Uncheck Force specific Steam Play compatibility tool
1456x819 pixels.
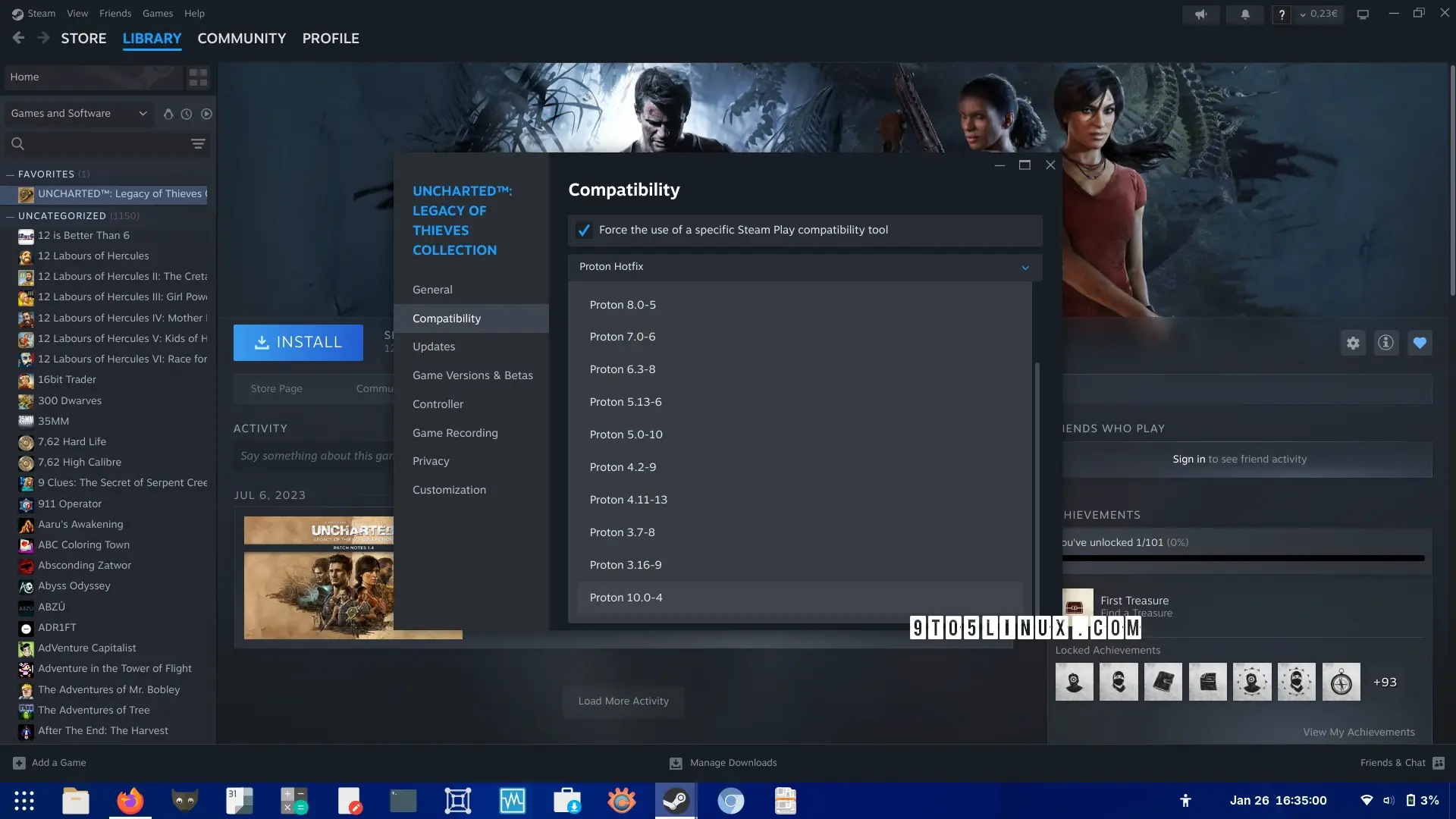coord(584,231)
